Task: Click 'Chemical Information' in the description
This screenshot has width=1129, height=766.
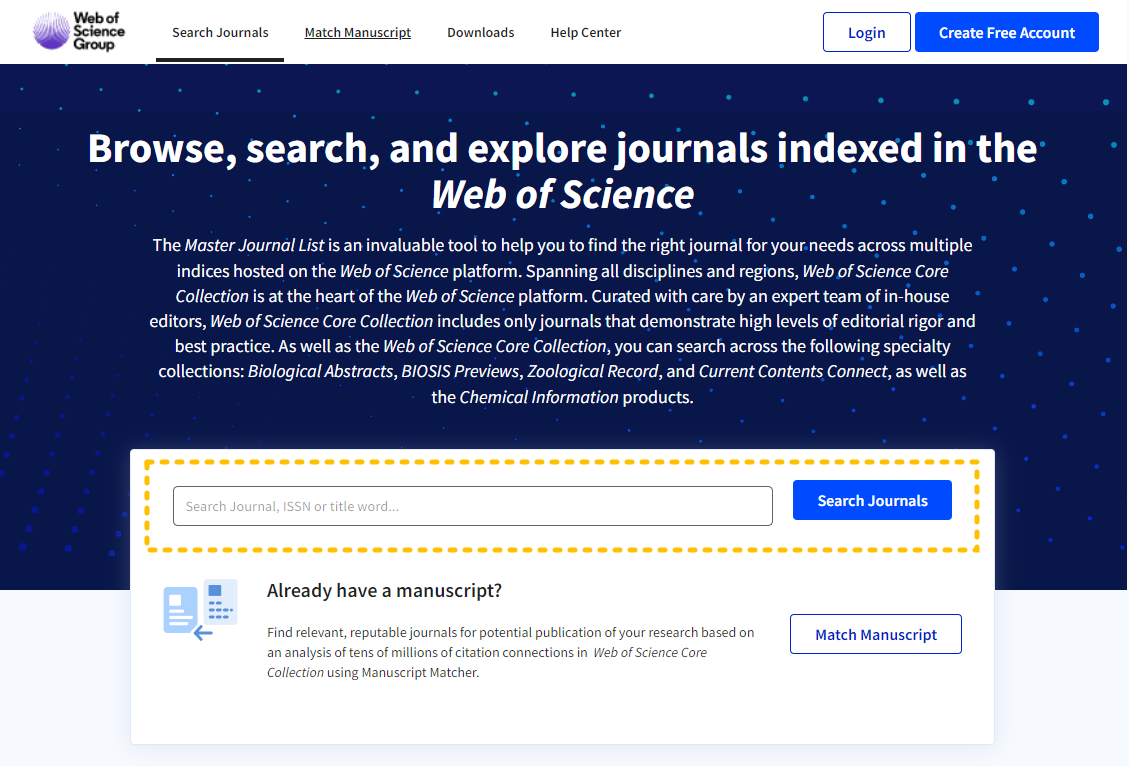Action: [x=539, y=397]
